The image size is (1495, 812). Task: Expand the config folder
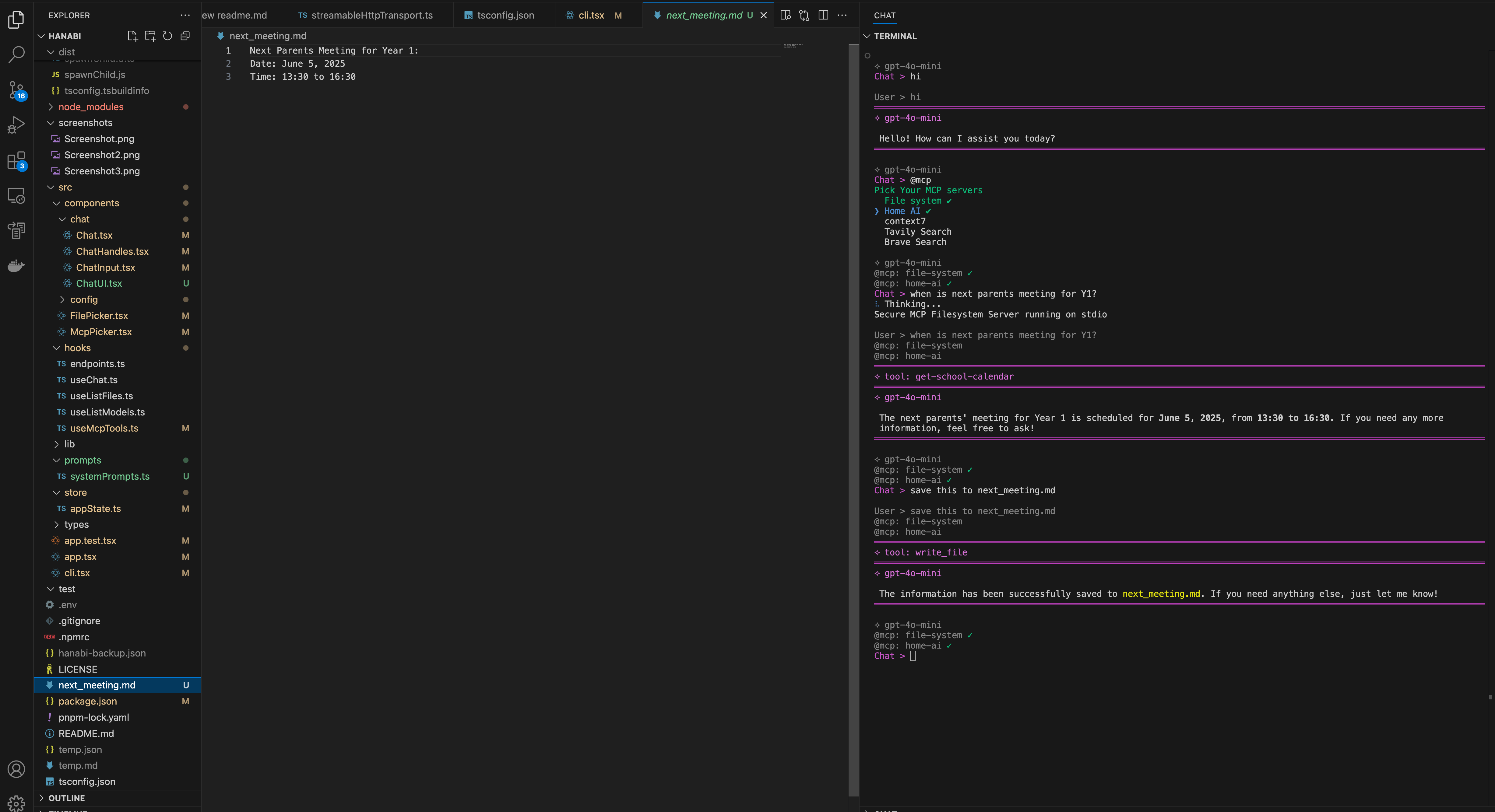(84, 299)
